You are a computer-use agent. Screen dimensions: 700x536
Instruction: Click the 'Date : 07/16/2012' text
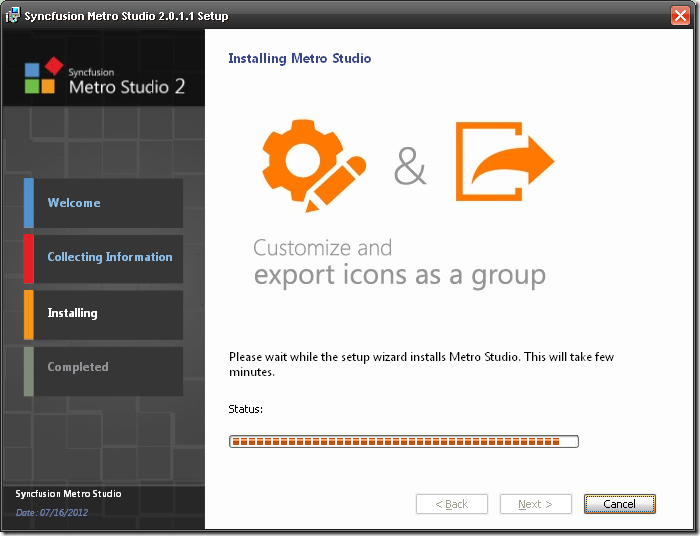tap(52, 512)
